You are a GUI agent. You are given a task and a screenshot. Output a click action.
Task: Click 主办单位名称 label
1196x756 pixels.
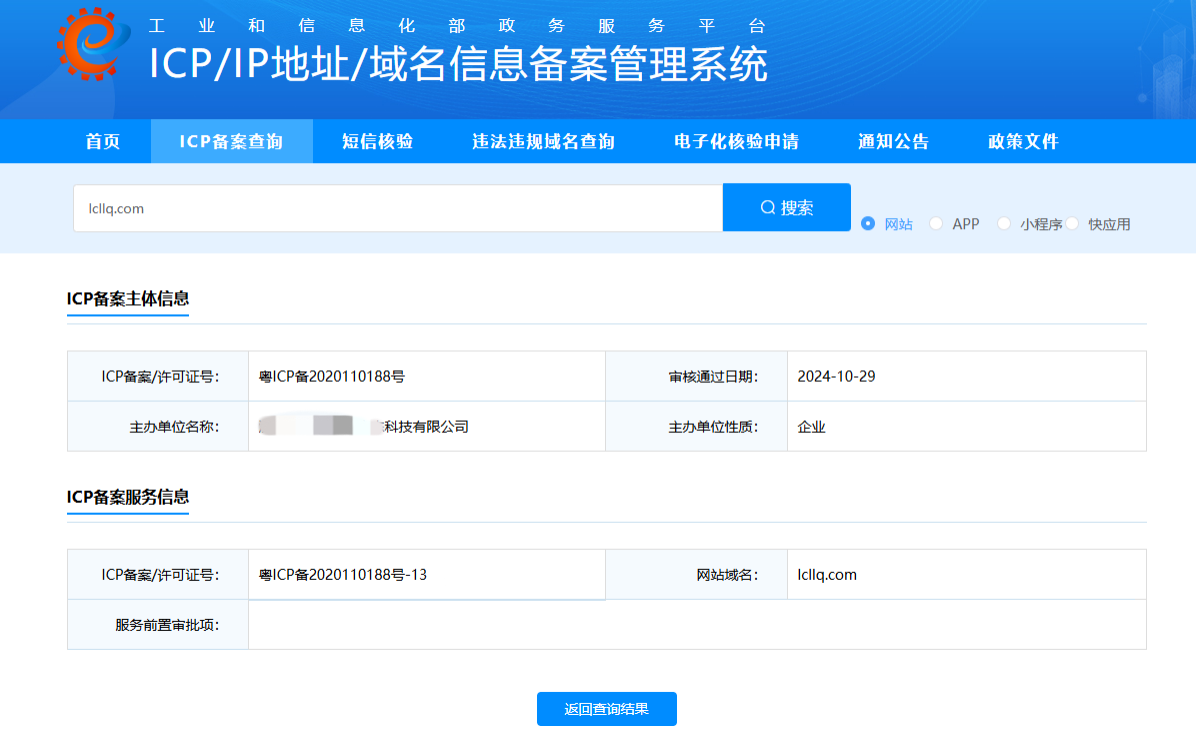[x=174, y=426]
